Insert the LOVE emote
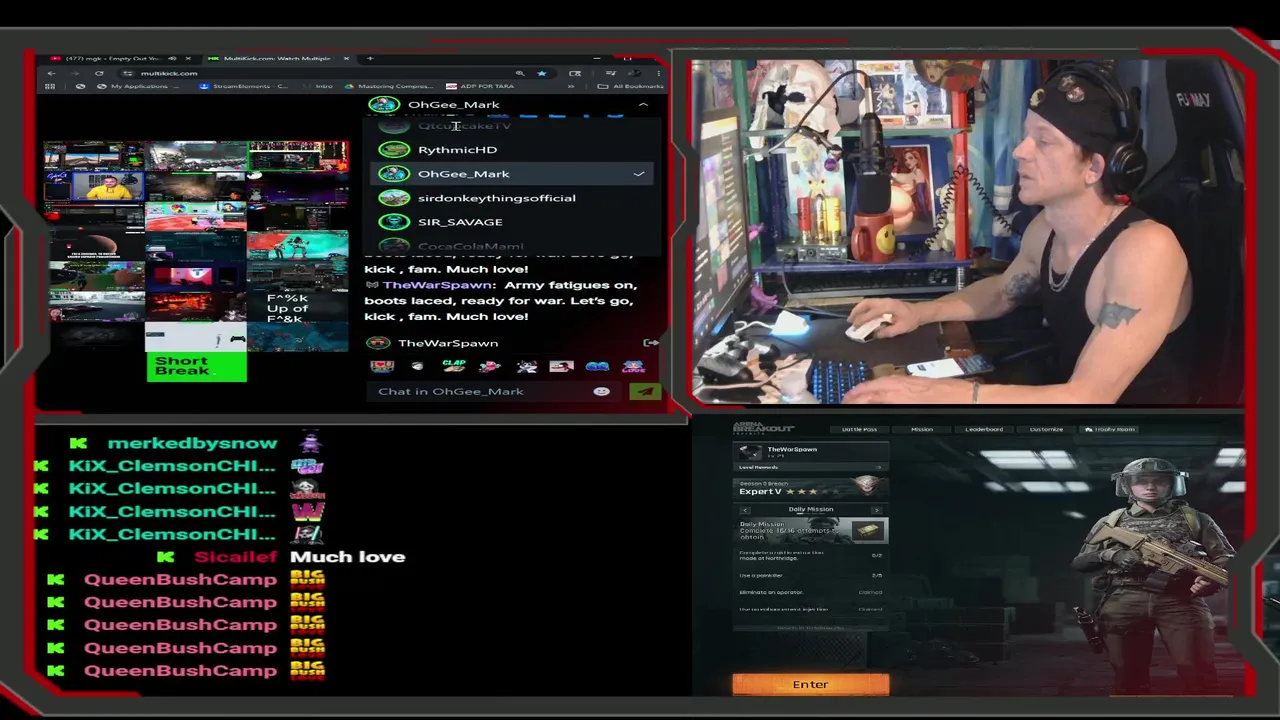 (634, 366)
